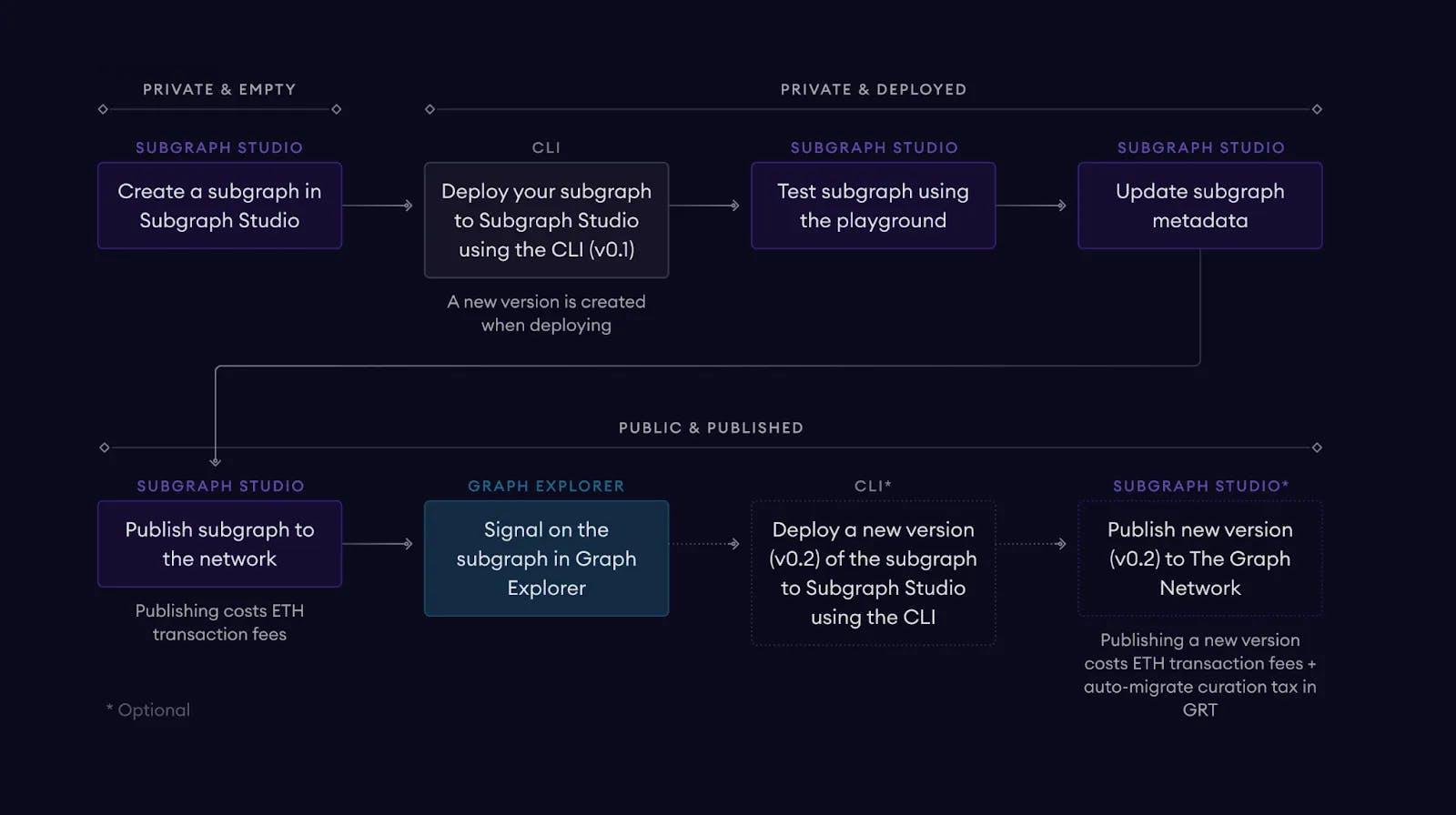Select the Deploy your subgraph CLI (v0.1) box

point(546,220)
